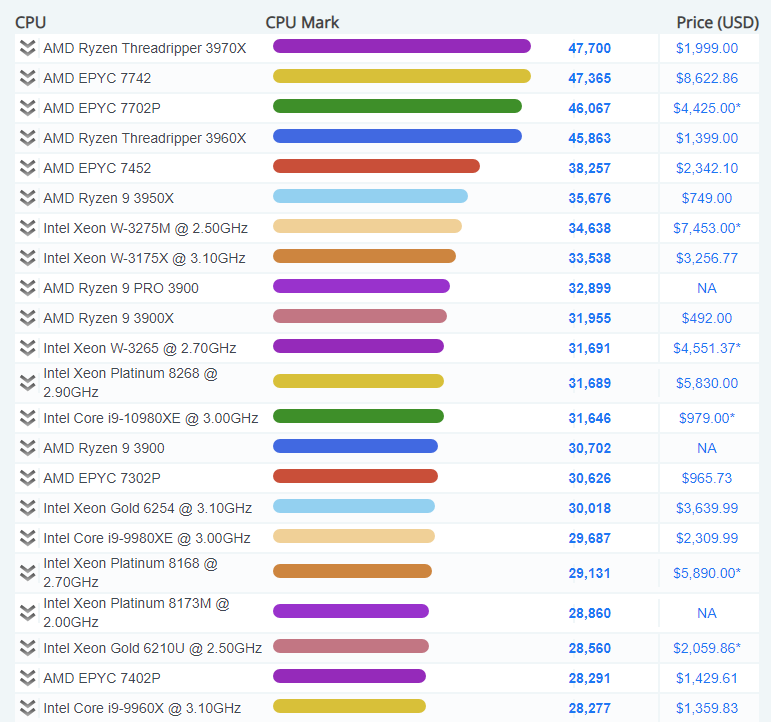Open AMD Ryzen 9 3950X details link
Viewport: 771px width, 722px height.
click(x=108, y=198)
